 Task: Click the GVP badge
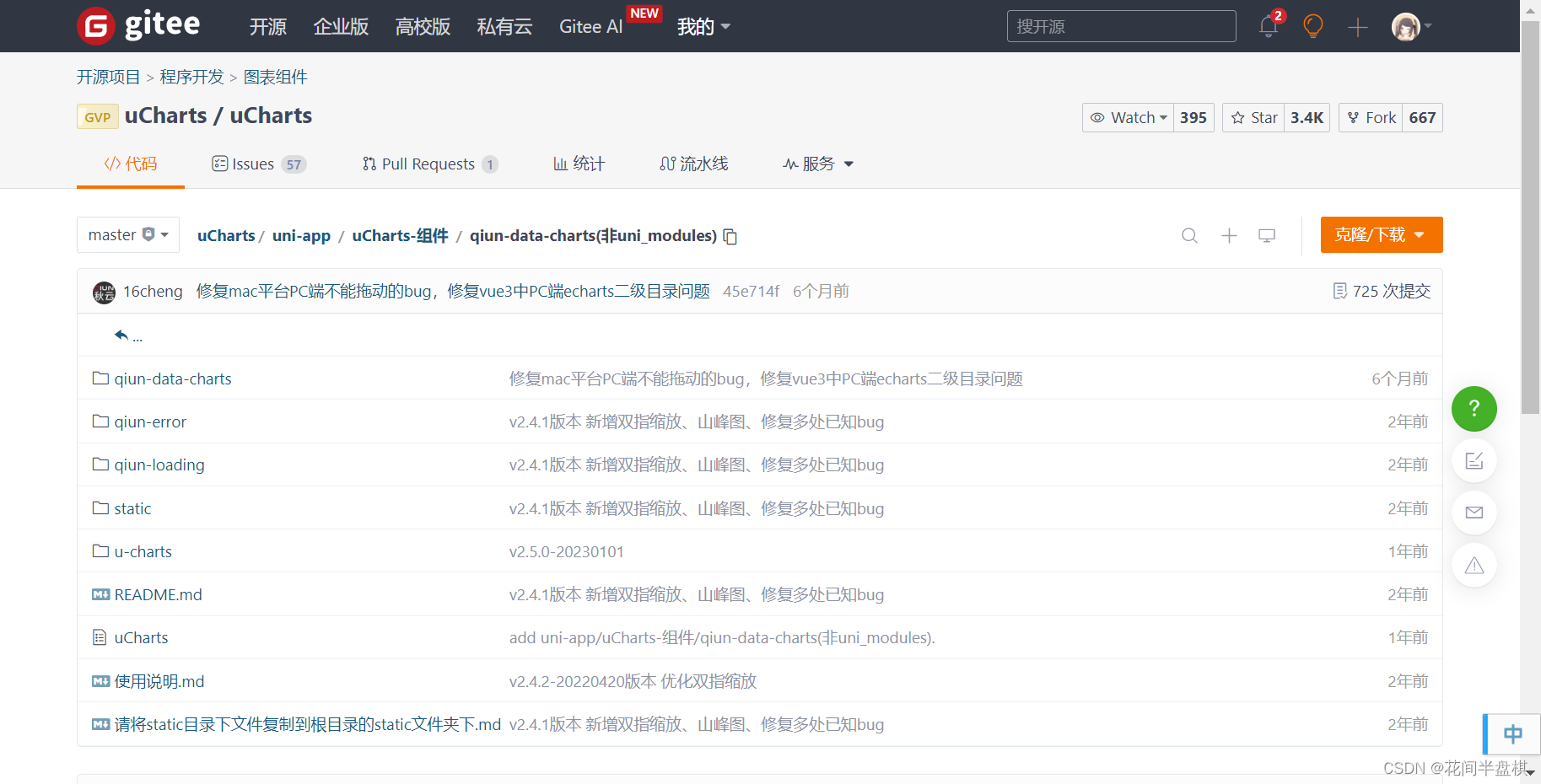click(97, 116)
